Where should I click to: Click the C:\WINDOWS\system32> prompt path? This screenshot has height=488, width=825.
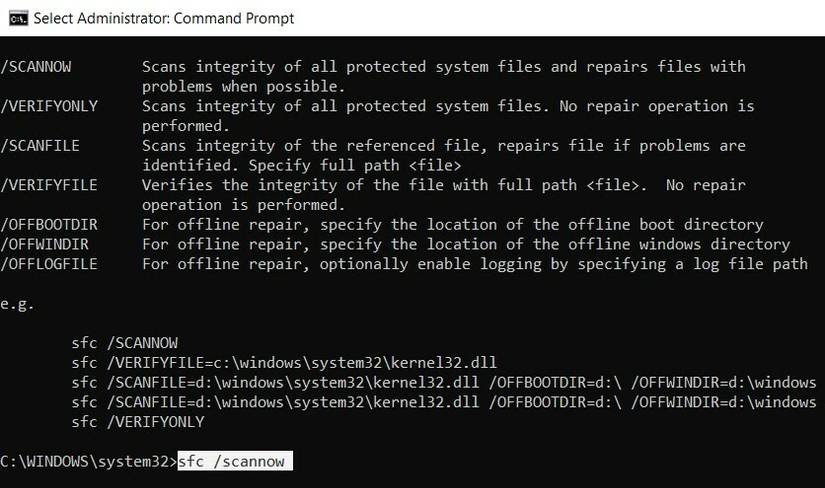[x=88, y=461]
